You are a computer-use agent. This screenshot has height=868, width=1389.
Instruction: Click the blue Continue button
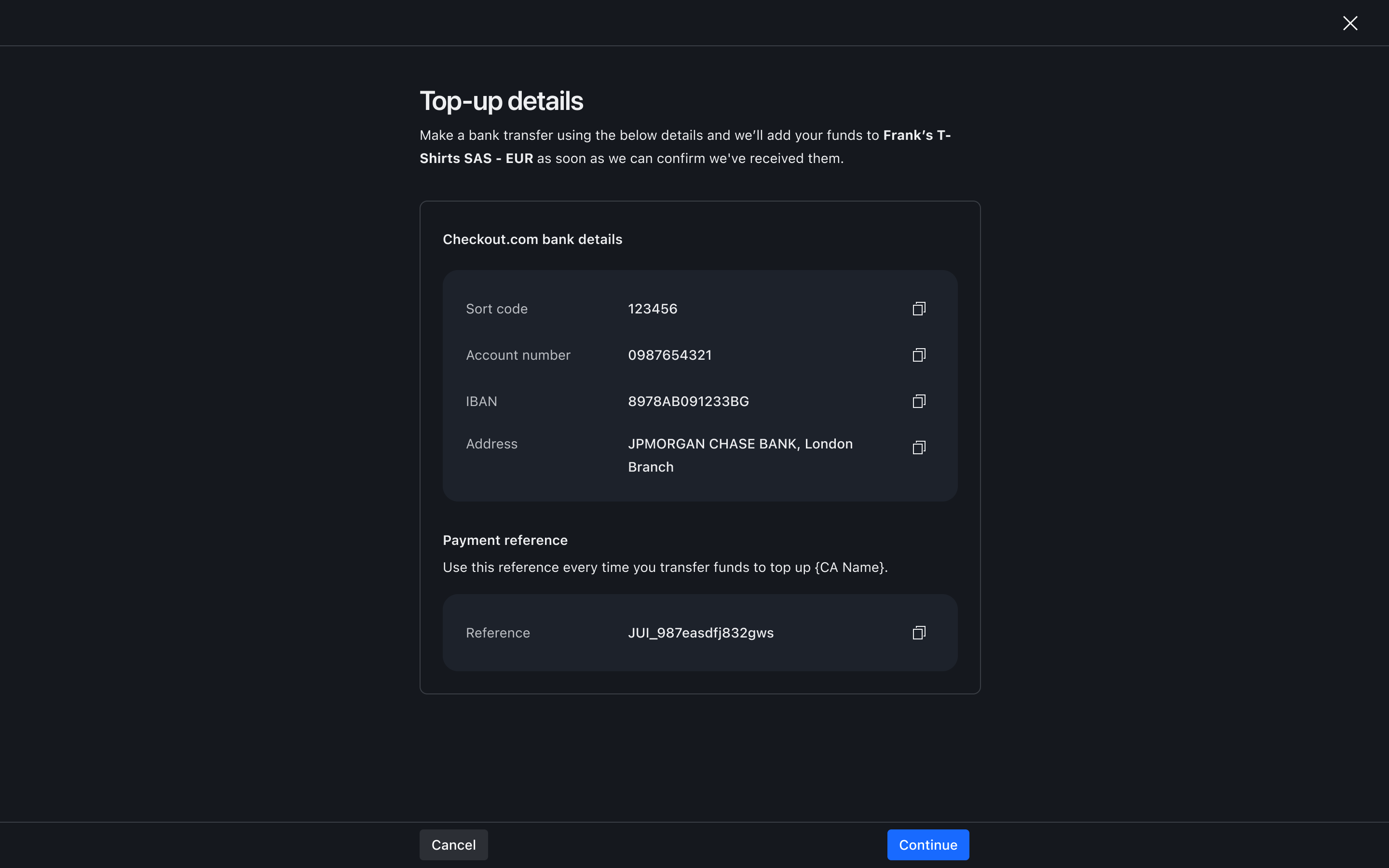pyautogui.click(x=928, y=844)
